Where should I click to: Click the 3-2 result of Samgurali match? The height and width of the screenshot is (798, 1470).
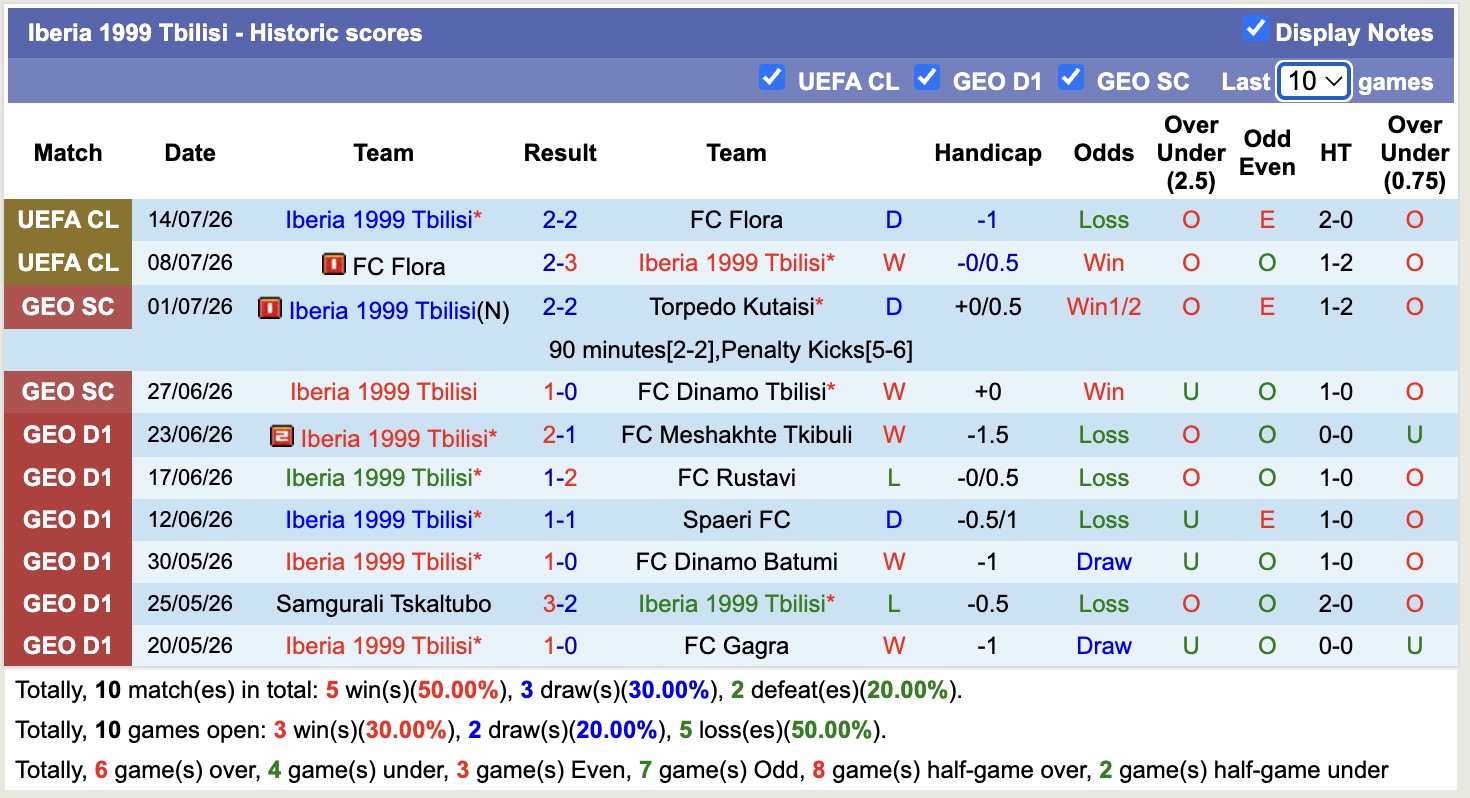tap(560, 604)
